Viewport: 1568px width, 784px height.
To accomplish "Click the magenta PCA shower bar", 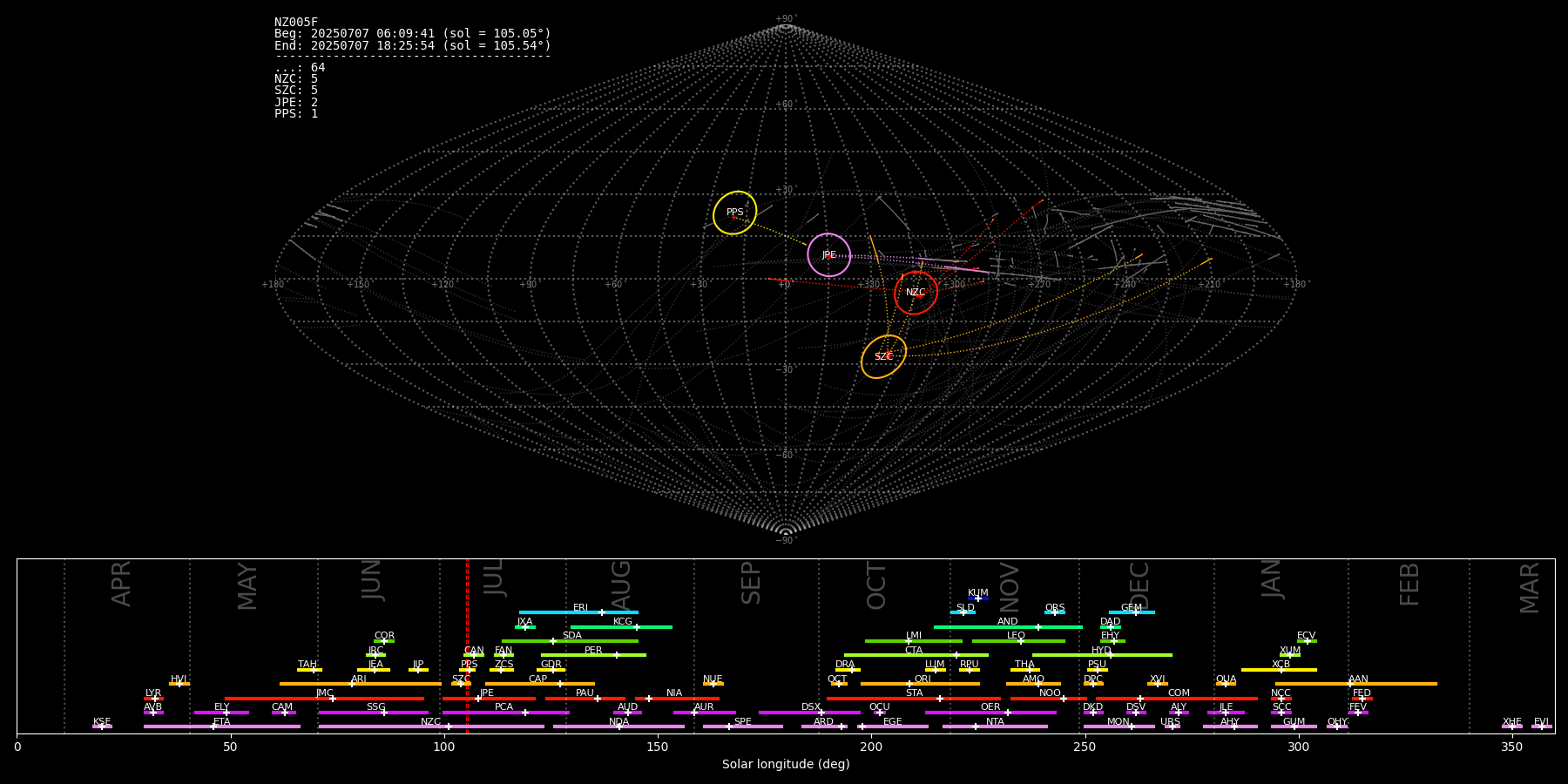I will (505, 713).
